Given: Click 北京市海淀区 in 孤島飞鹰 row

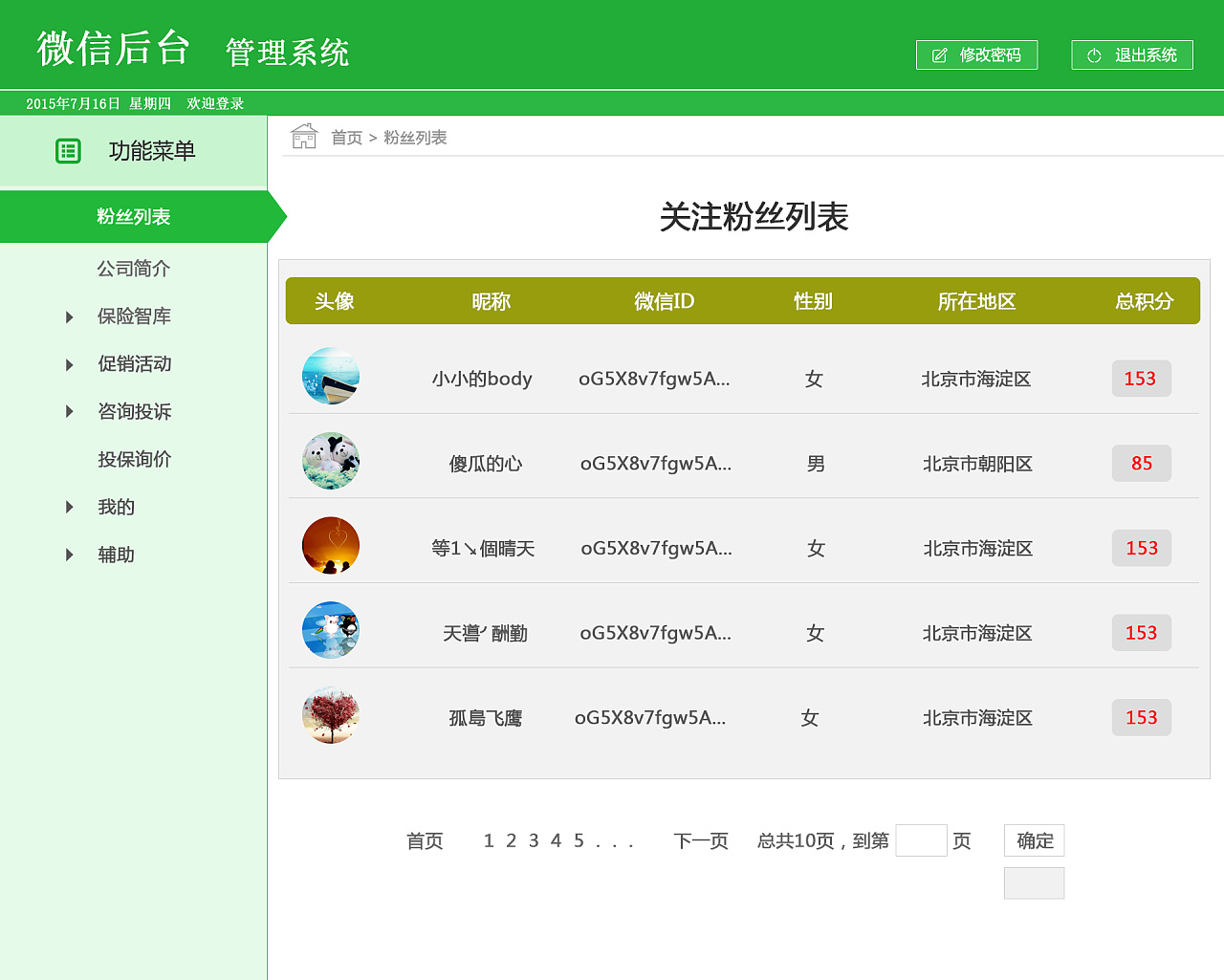Looking at the screenshot, I should [x=977, y=718].
